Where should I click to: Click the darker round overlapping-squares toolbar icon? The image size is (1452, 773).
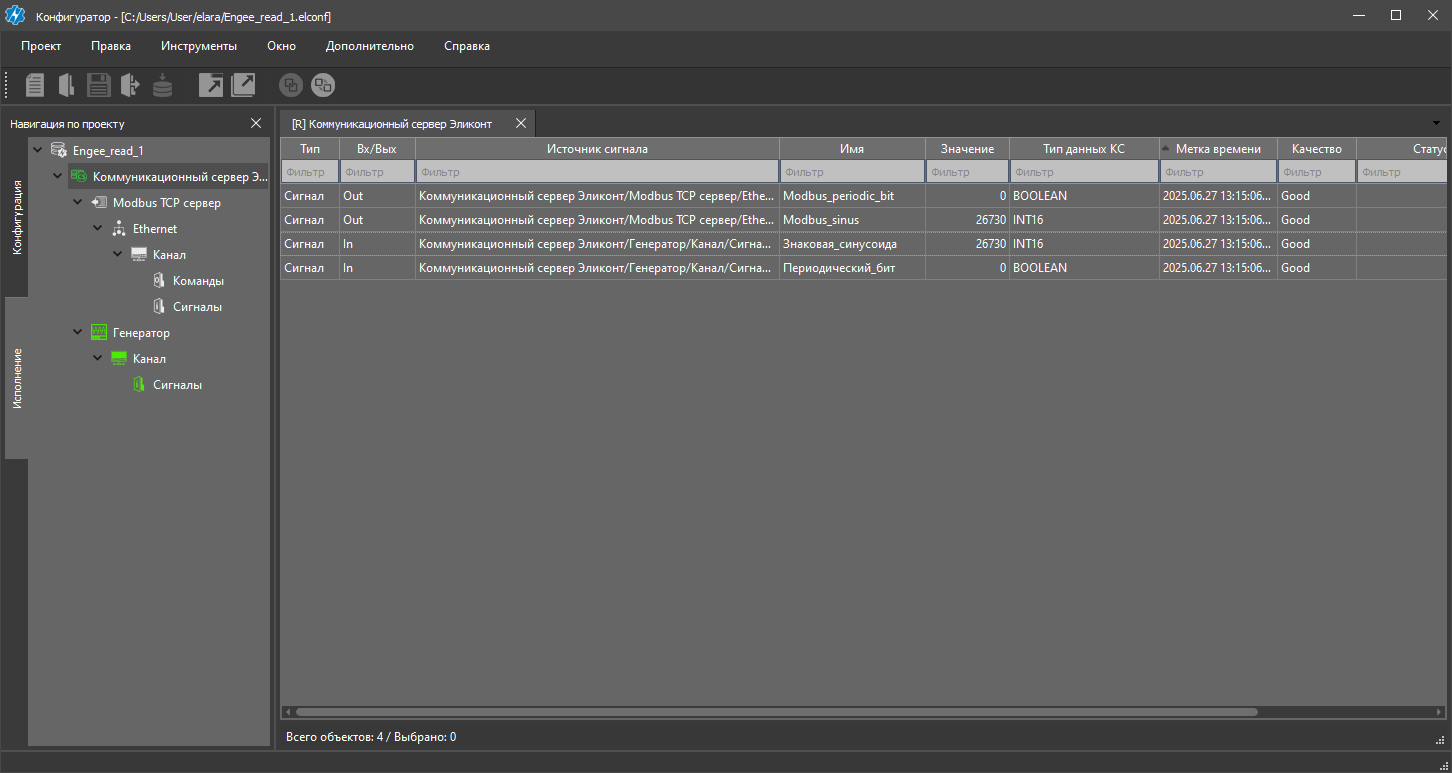[290, 85]
